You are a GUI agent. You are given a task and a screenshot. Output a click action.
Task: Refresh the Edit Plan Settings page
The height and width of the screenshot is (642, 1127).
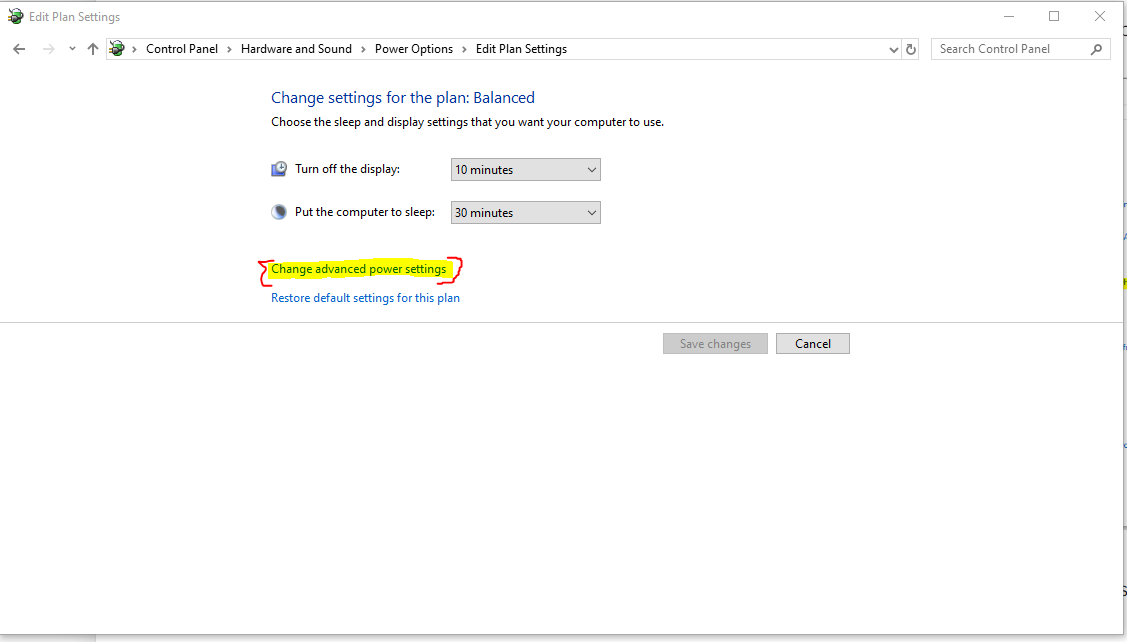pos(911,49)
